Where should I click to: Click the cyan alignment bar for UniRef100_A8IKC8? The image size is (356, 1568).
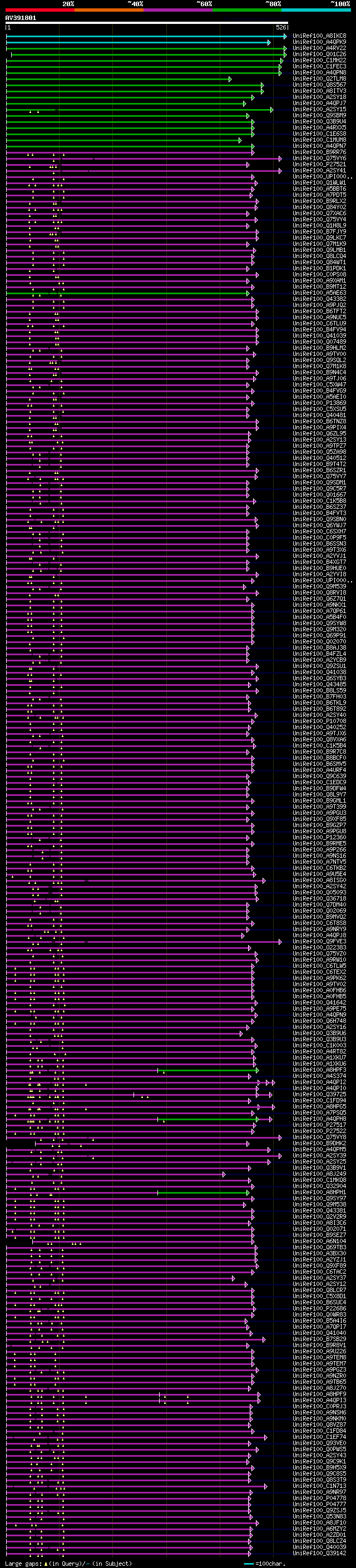coord(146,37)
